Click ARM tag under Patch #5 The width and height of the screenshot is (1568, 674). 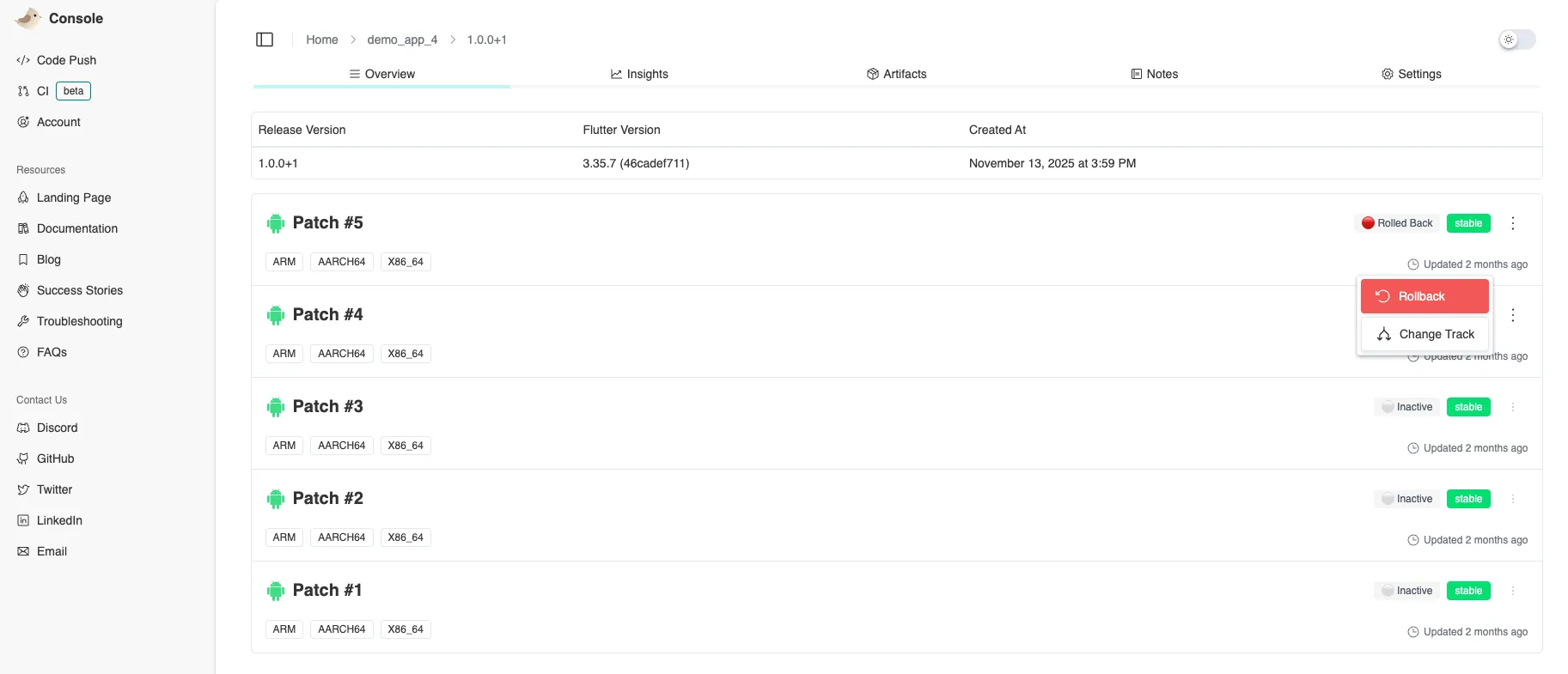coord(284,262)
